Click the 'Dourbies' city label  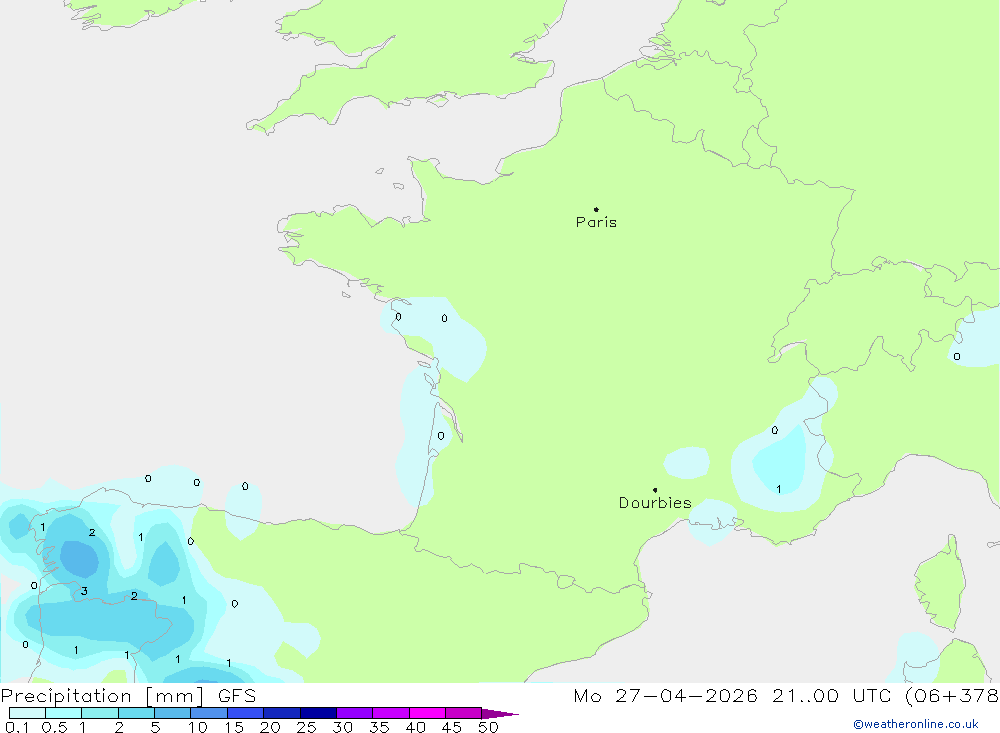click(x=655, y=503)
